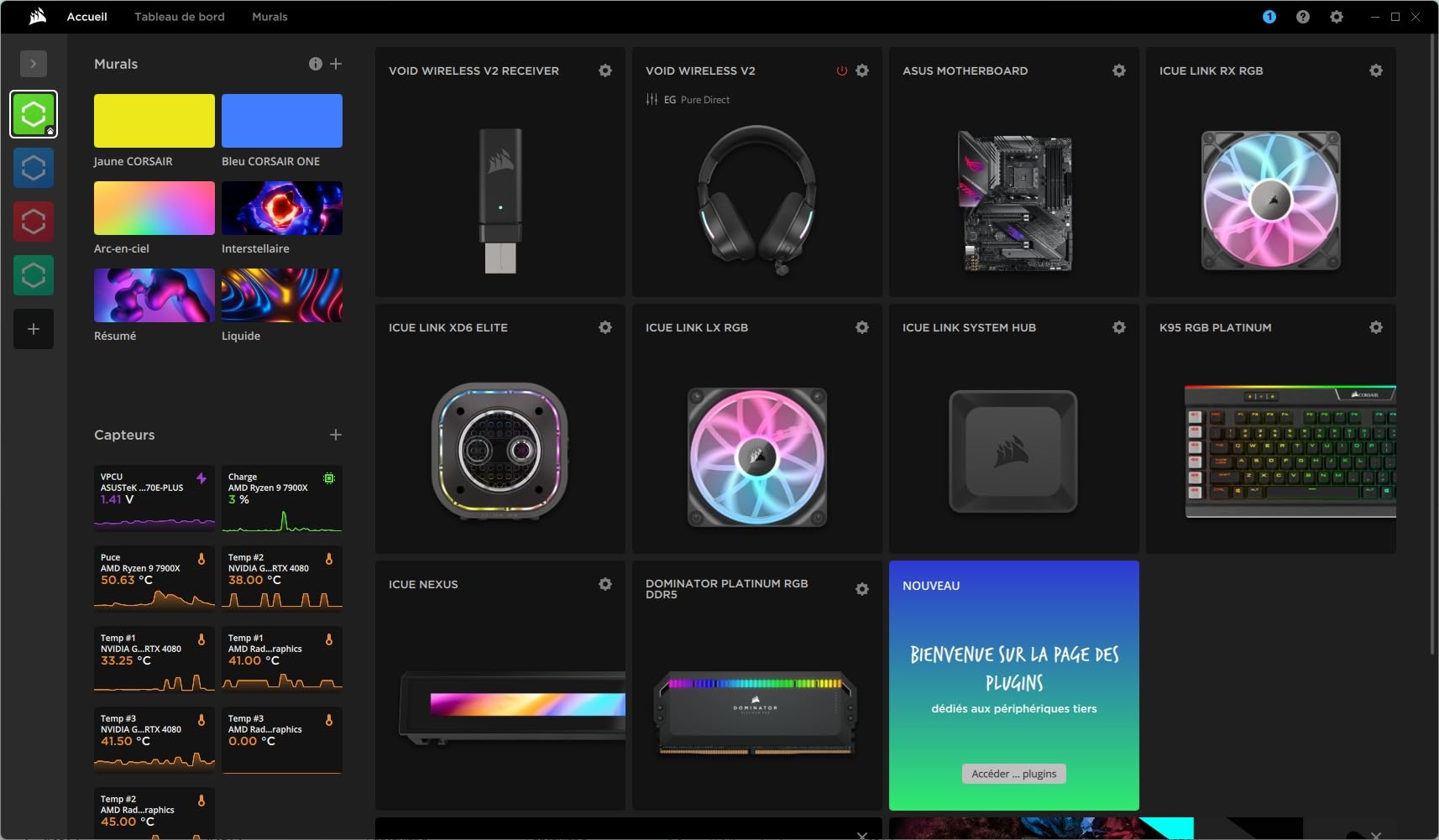Show info about Murals

pos(316,64)
